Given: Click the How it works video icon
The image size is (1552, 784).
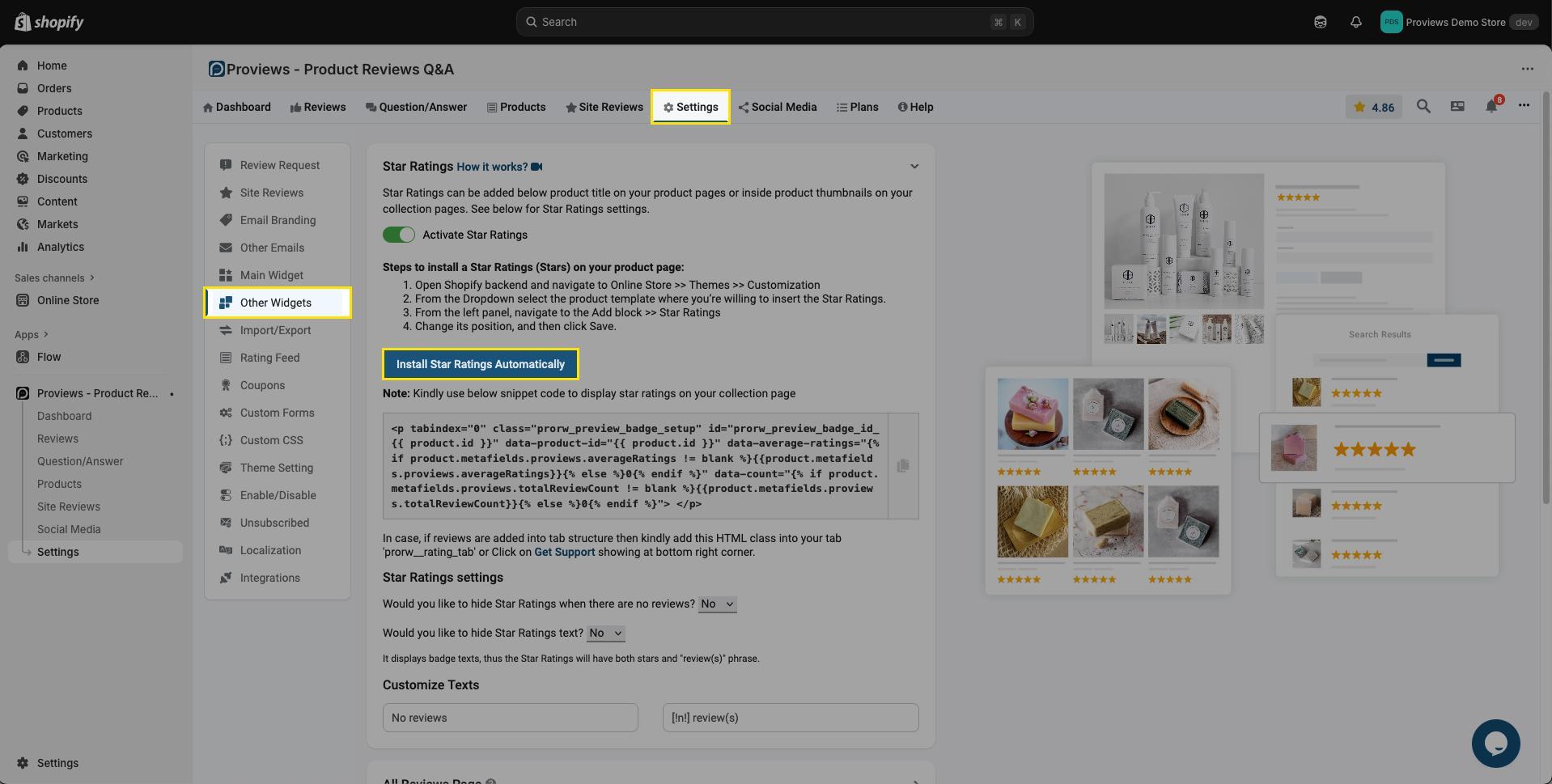Looking at the screenshot, I should pyautogui.click(x=536, y=167).
